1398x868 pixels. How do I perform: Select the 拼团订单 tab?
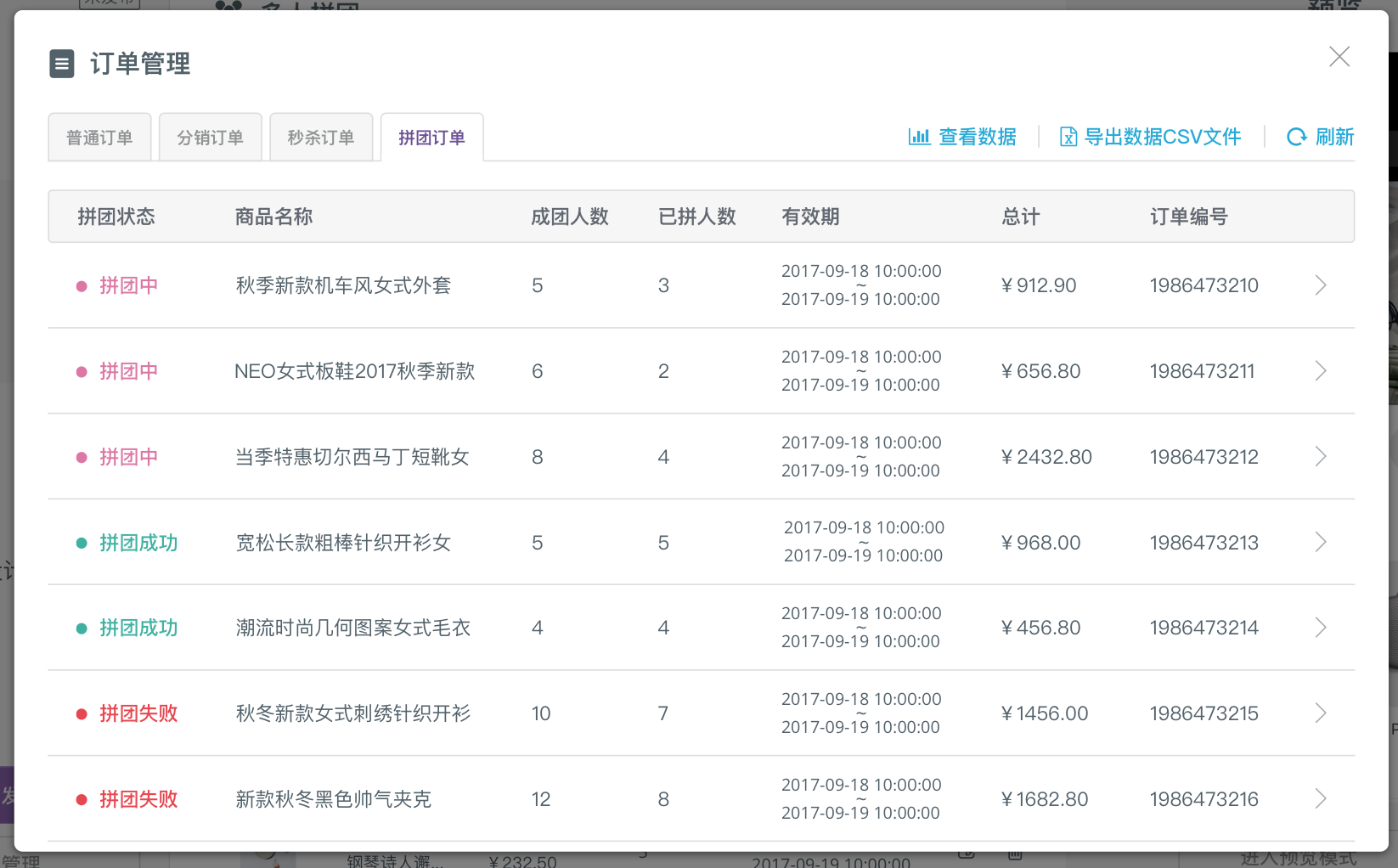coord(432,137)
